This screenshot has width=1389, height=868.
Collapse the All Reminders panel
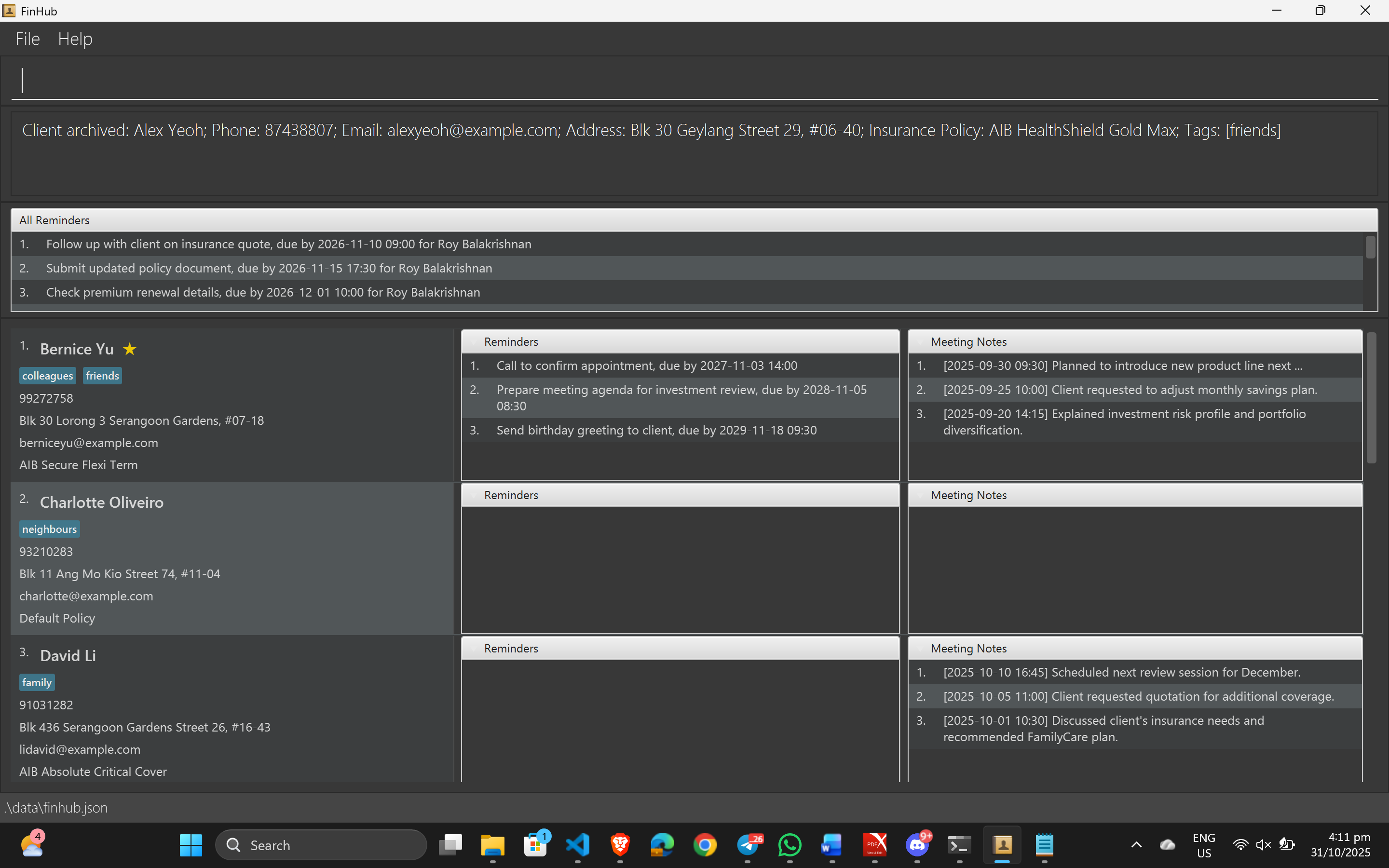click(x=54, y=220)
